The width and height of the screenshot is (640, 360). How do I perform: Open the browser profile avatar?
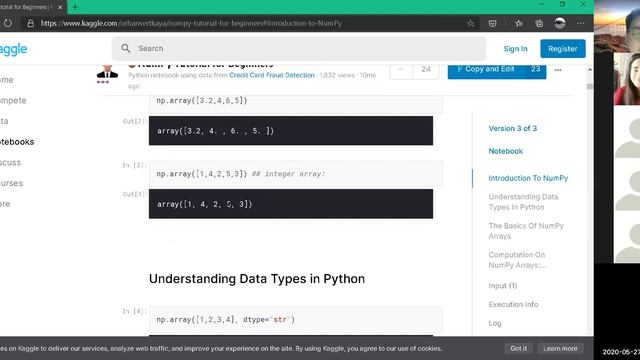click(560, 23)
